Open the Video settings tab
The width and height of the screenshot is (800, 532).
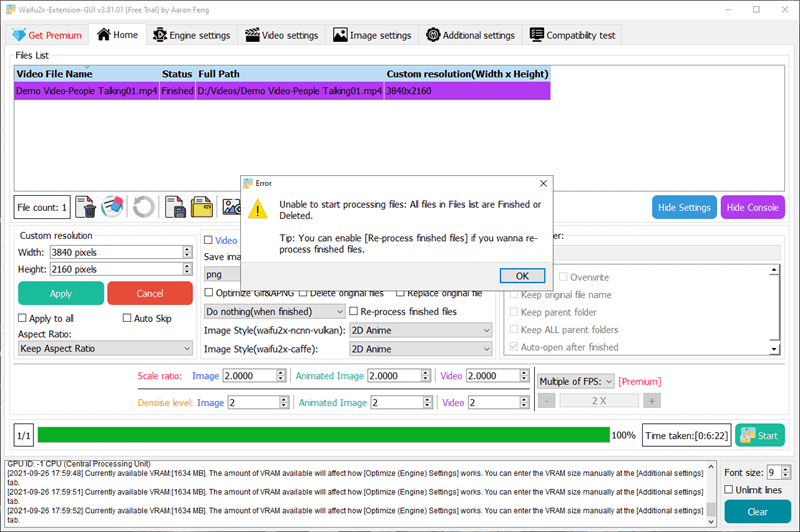[282, 35]
